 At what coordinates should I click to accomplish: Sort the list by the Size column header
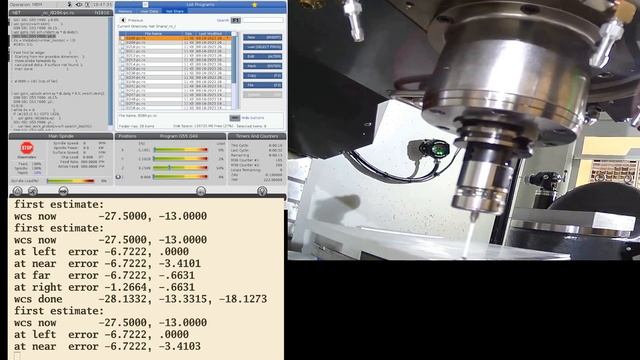coord(188,33)
